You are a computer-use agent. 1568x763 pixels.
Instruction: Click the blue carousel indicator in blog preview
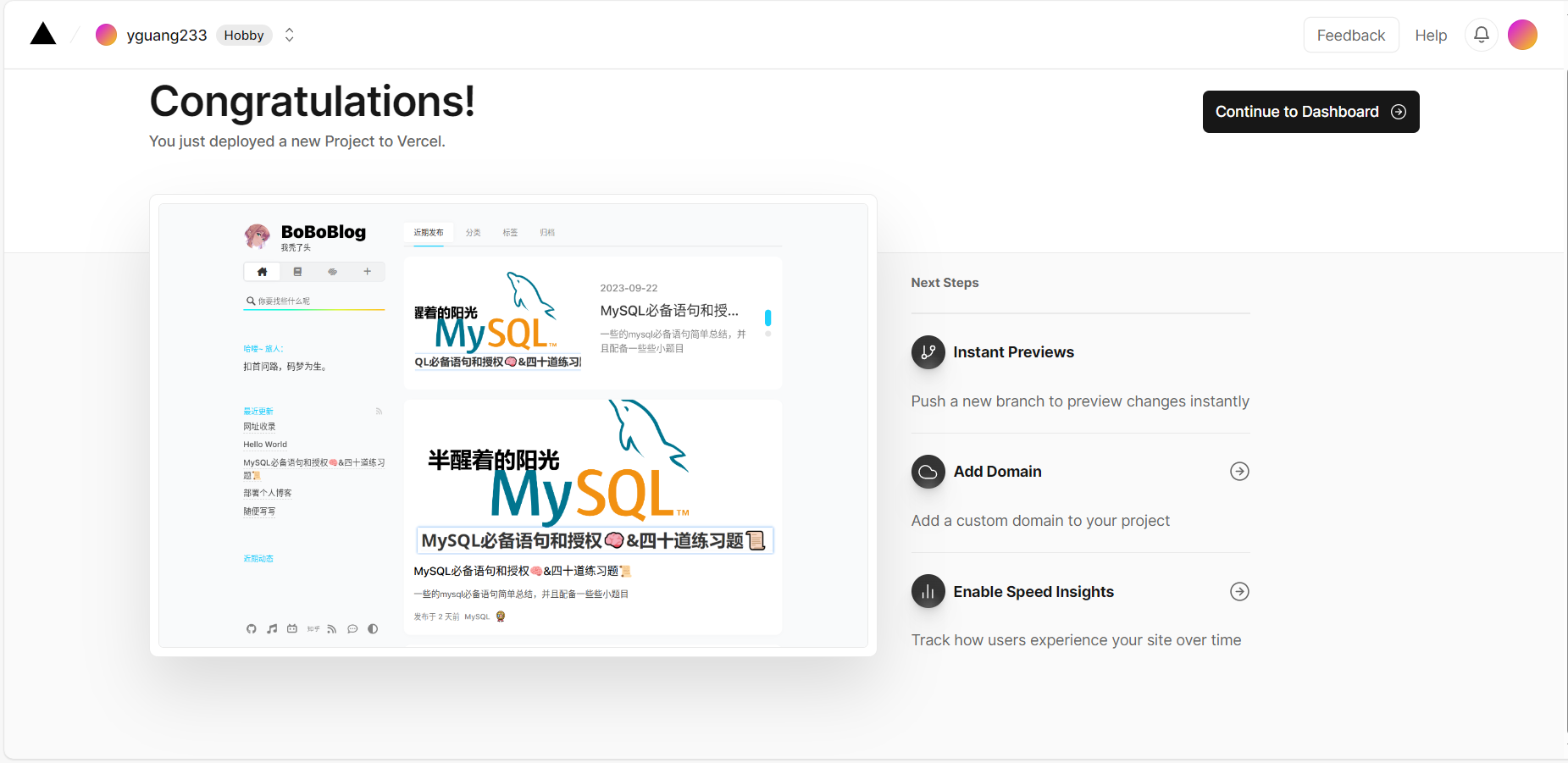pos(767,318)
